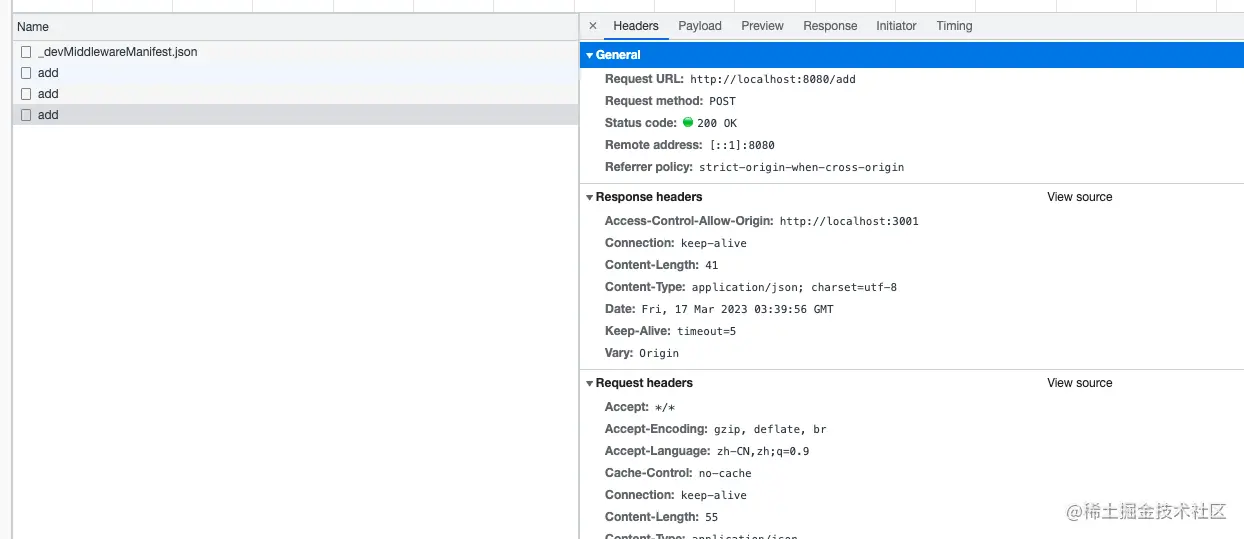Tick the checkbox beside _devMiddlewareManifest.json

coord(26,51)
